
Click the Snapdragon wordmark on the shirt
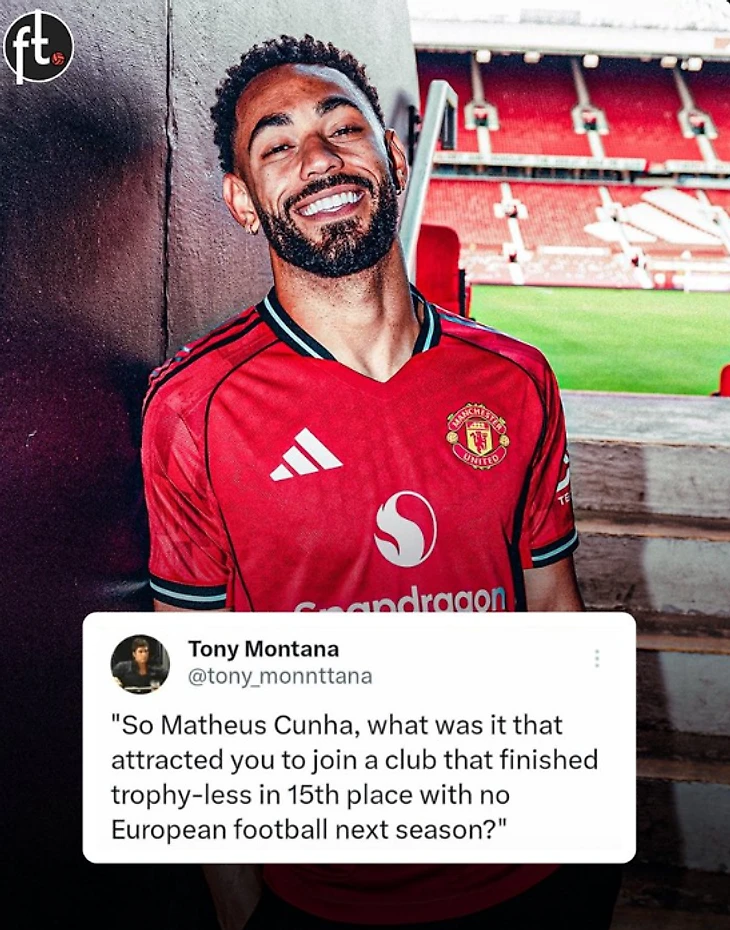(400, 599)
